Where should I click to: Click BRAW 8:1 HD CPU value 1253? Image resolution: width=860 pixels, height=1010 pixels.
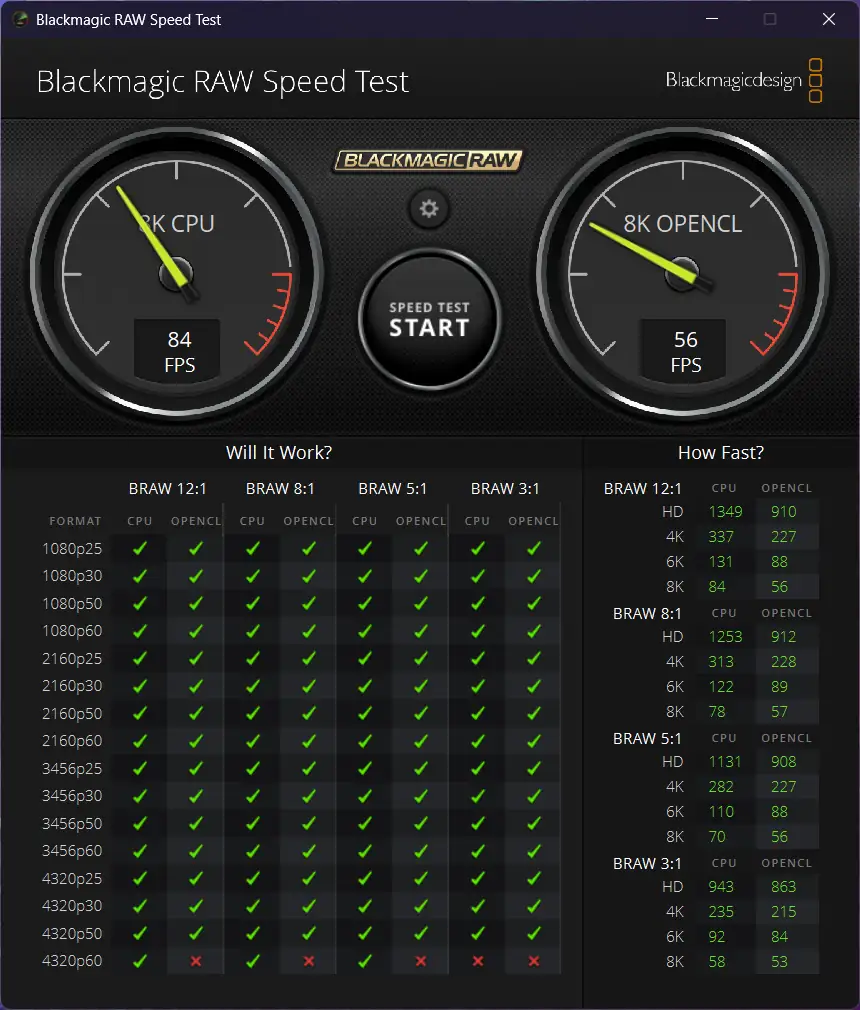coord(725,637)
